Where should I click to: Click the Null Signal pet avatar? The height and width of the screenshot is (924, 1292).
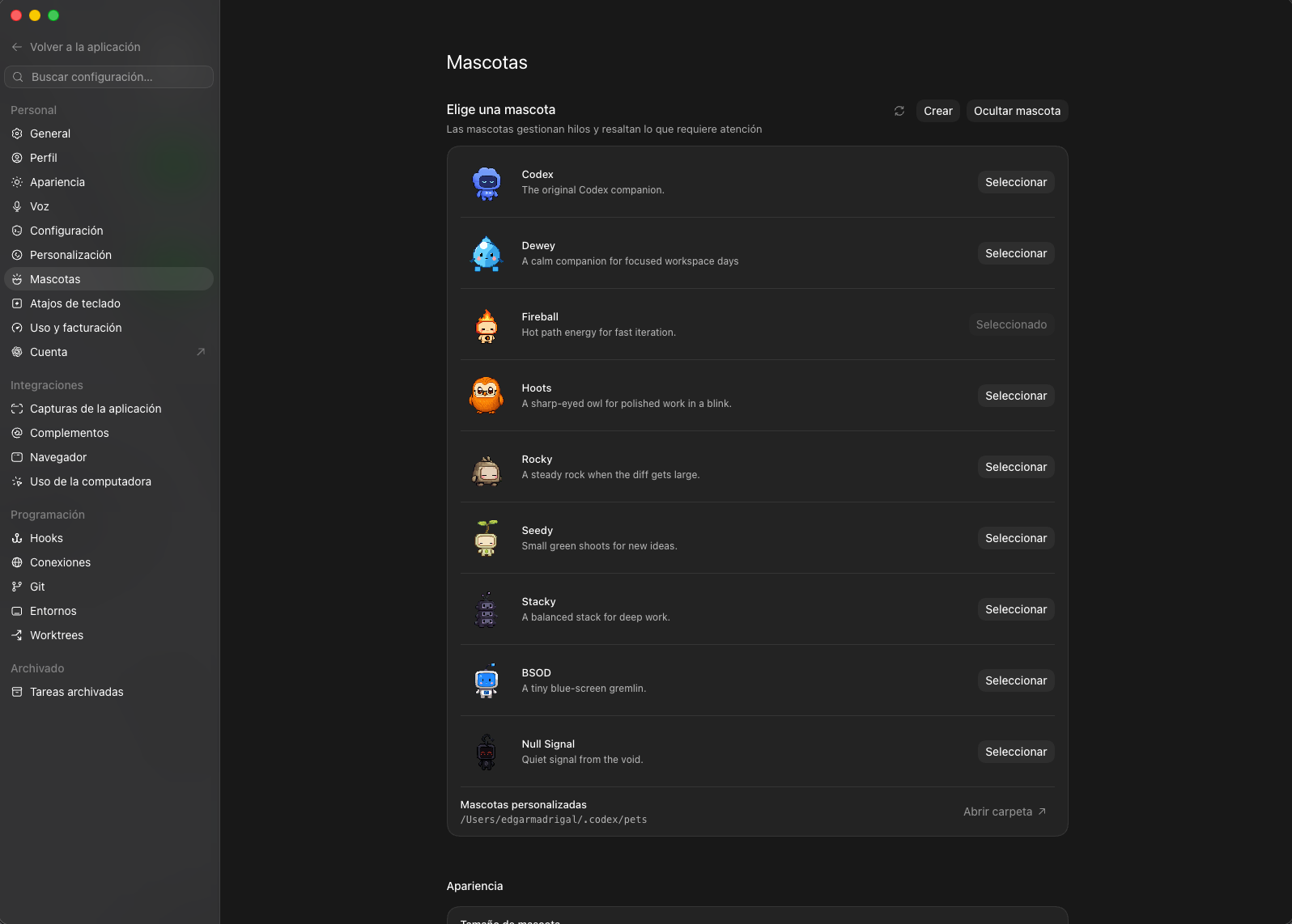coord(487,752)
